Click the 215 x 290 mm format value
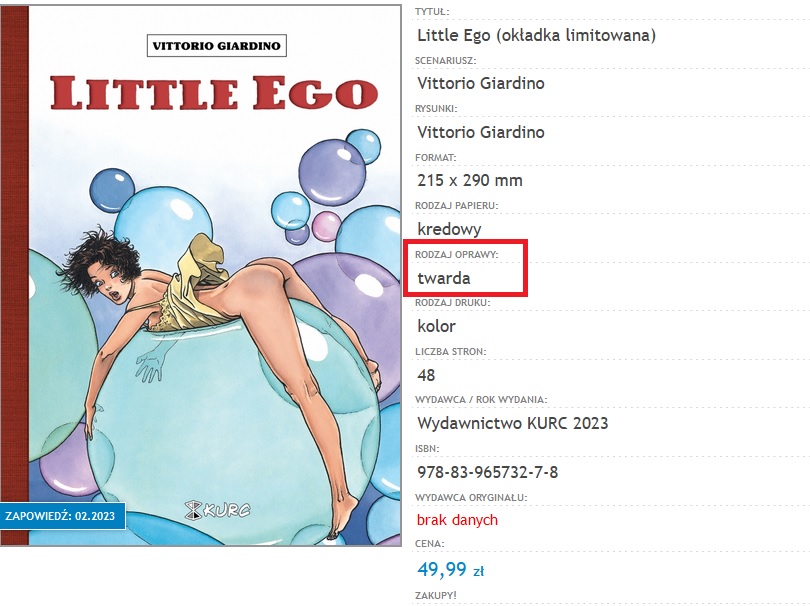The height and width of the screenshot is (606, 810). [469, 181]
